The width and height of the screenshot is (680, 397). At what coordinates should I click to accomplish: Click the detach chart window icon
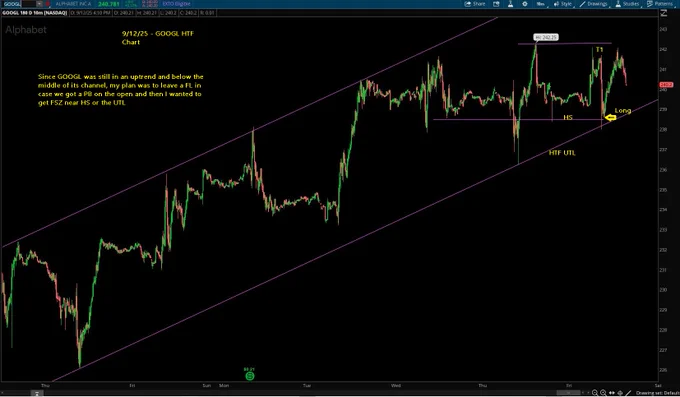click(x=496, y=4)
